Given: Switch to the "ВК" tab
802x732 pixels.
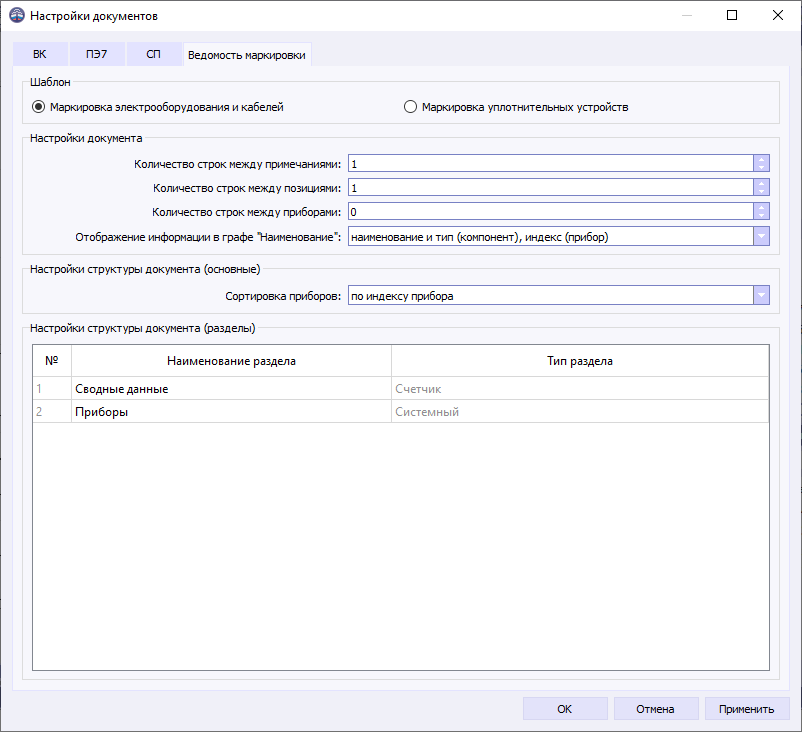Looking at the screenshot, I should [40, 54].
